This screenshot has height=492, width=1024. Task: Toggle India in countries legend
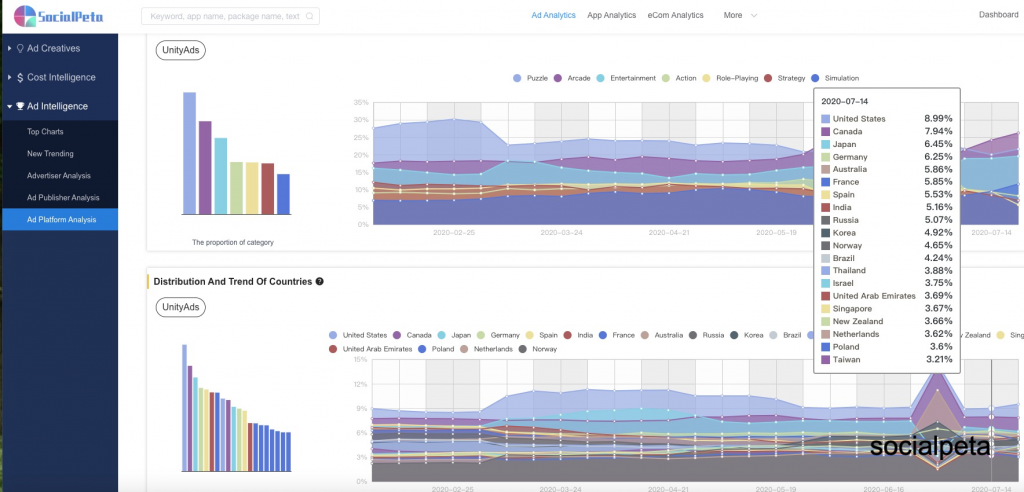tap(578, 335)
